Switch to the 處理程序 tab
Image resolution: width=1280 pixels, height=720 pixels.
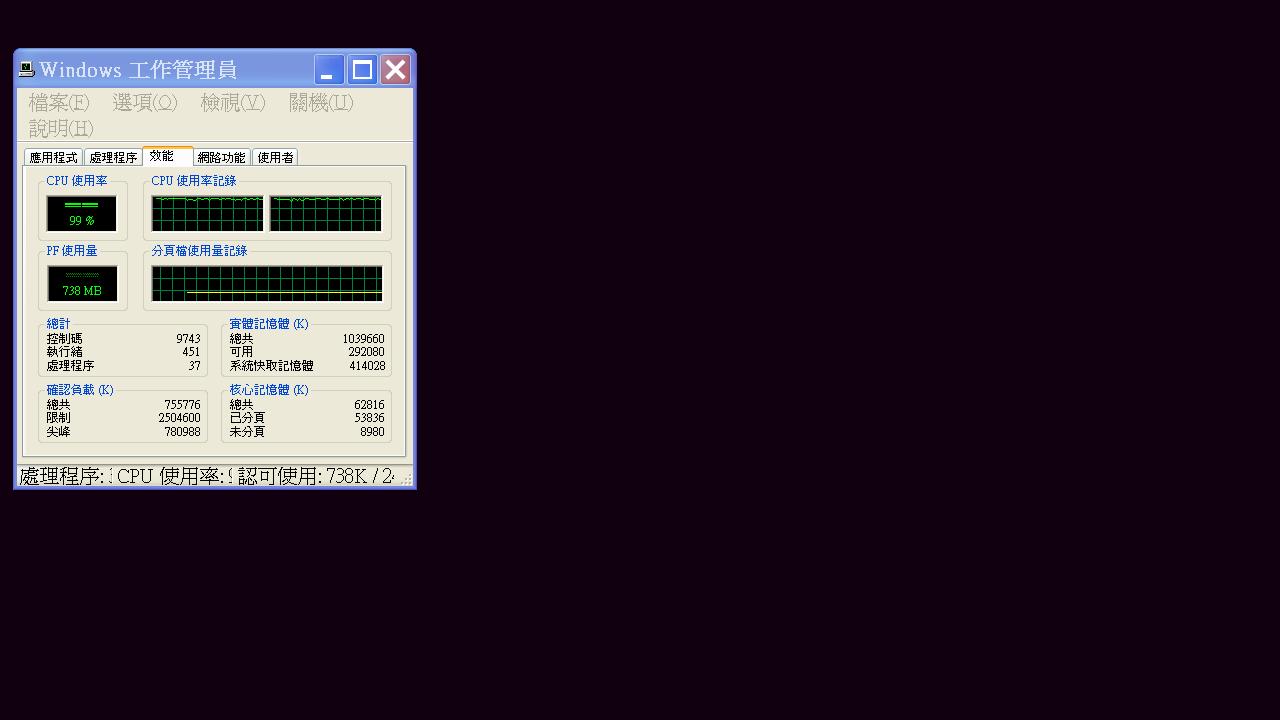[x=113, y=158]
